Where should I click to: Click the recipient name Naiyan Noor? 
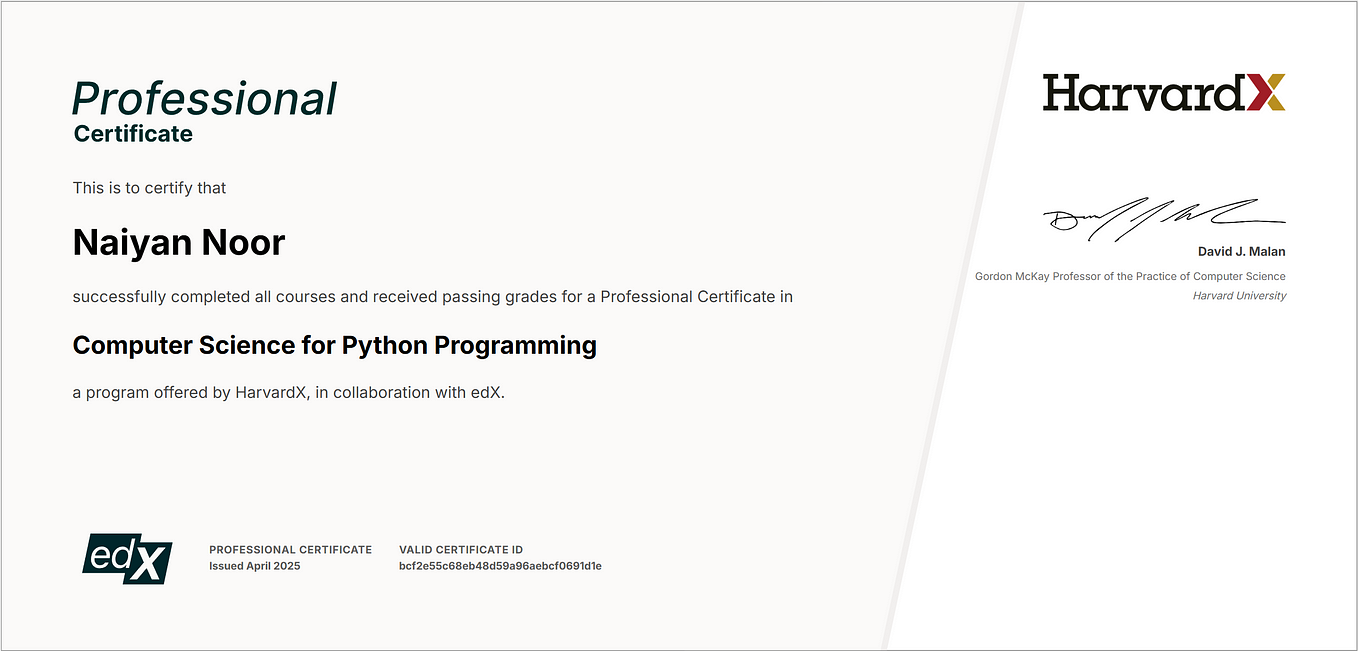pyautogui.click(x=179, y=242)
